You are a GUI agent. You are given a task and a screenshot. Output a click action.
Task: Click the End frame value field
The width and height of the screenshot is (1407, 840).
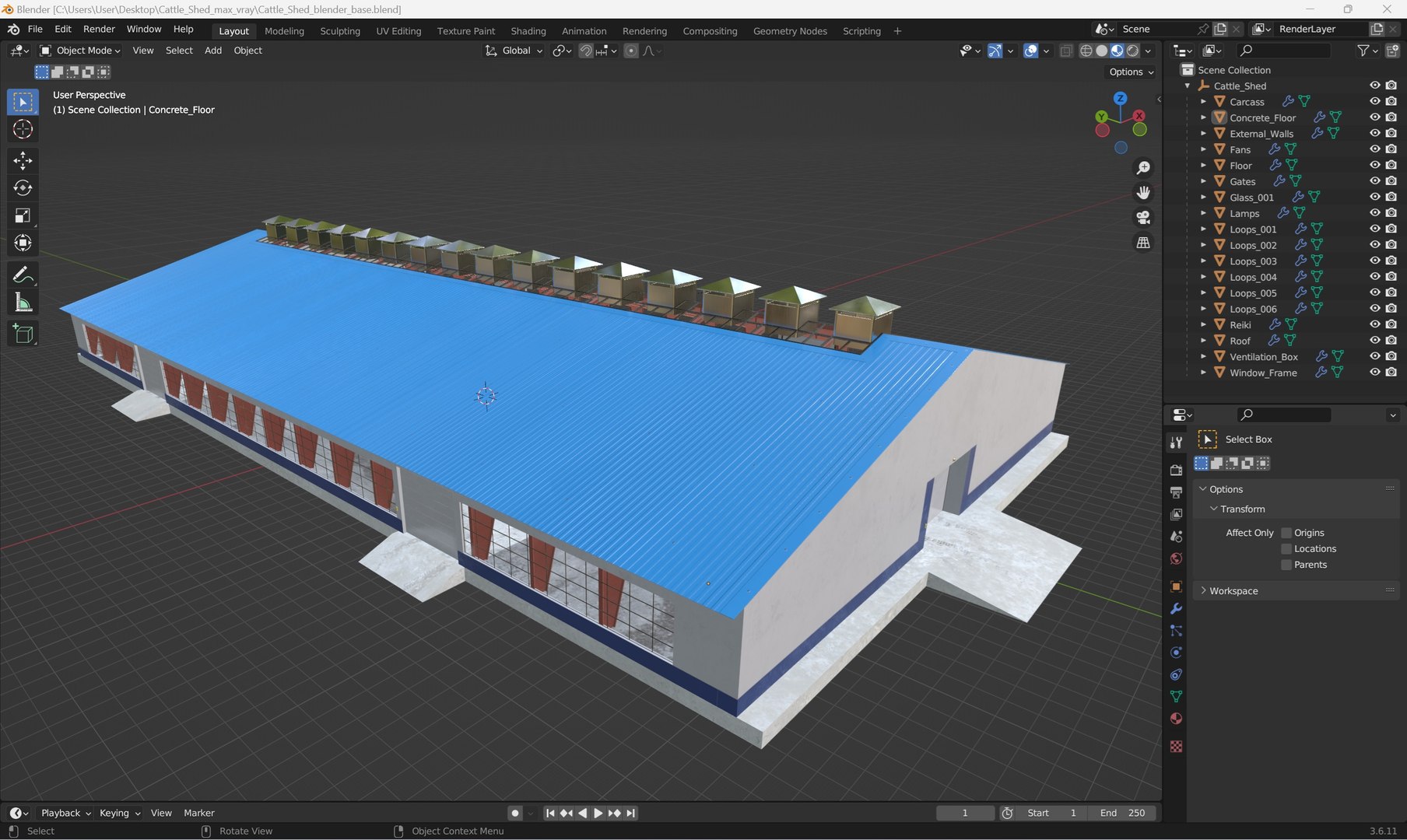coord(1122,813)
